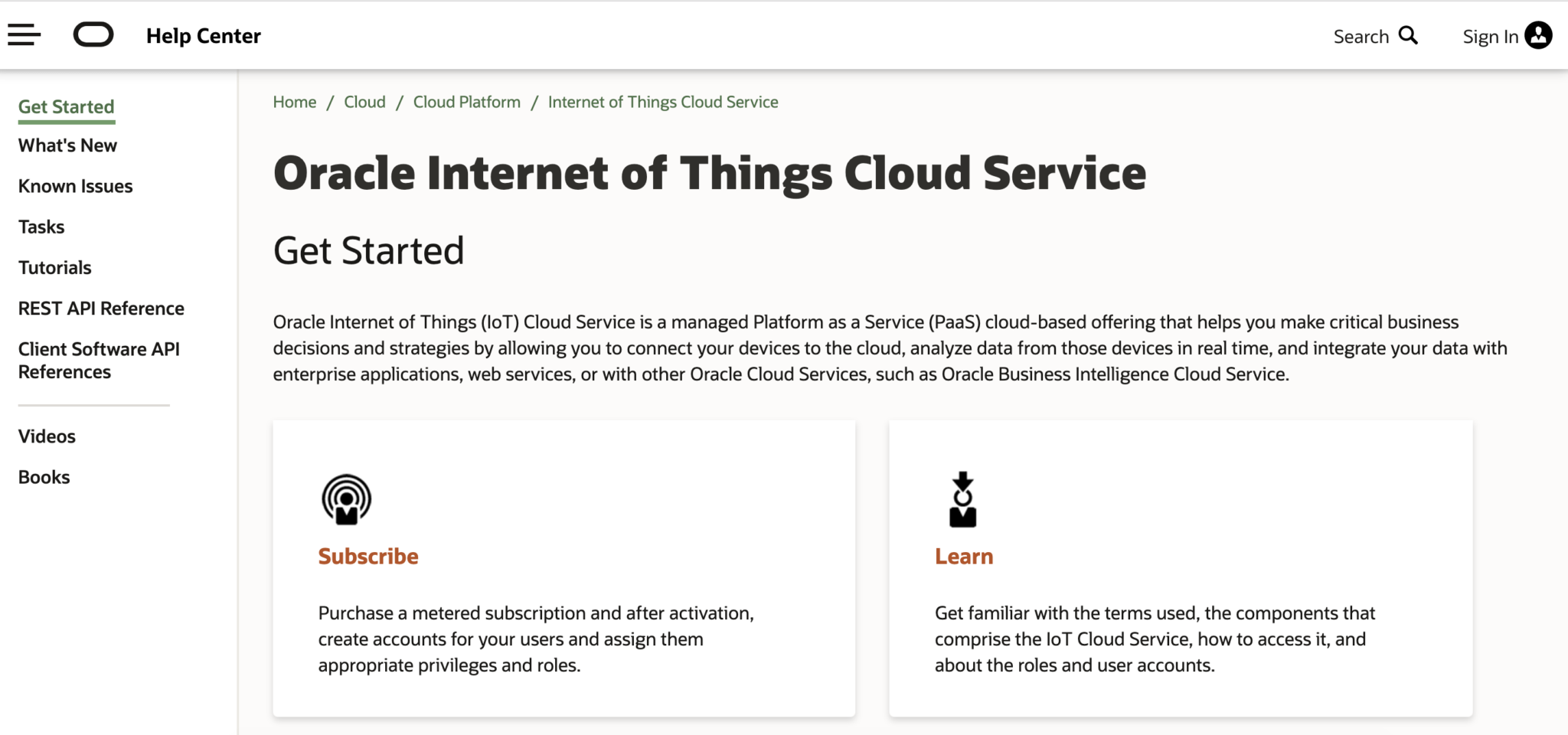Click the Subscribe card heading
Screen dimensions: 1568x735
(368, 556)
